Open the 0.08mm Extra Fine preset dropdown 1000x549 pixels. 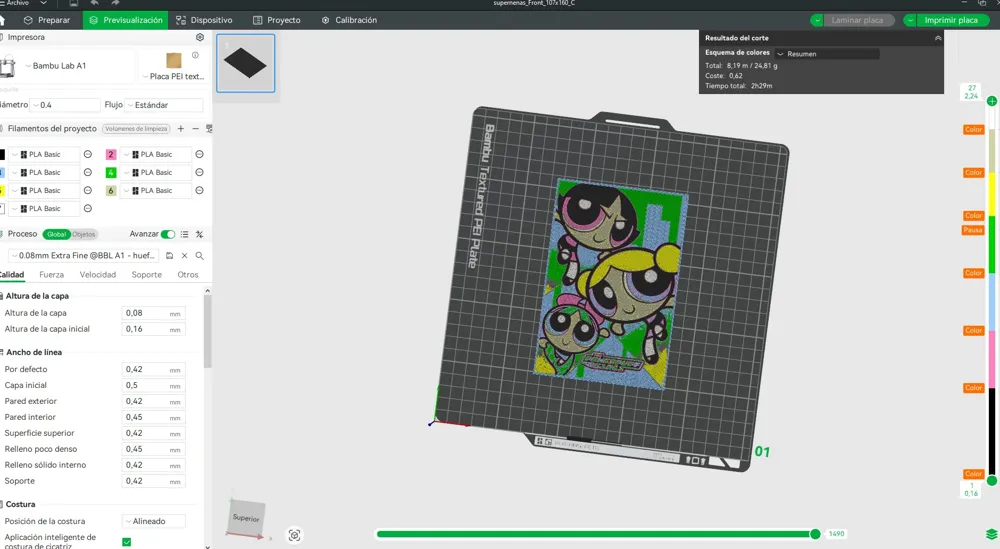tap(84, 256)
